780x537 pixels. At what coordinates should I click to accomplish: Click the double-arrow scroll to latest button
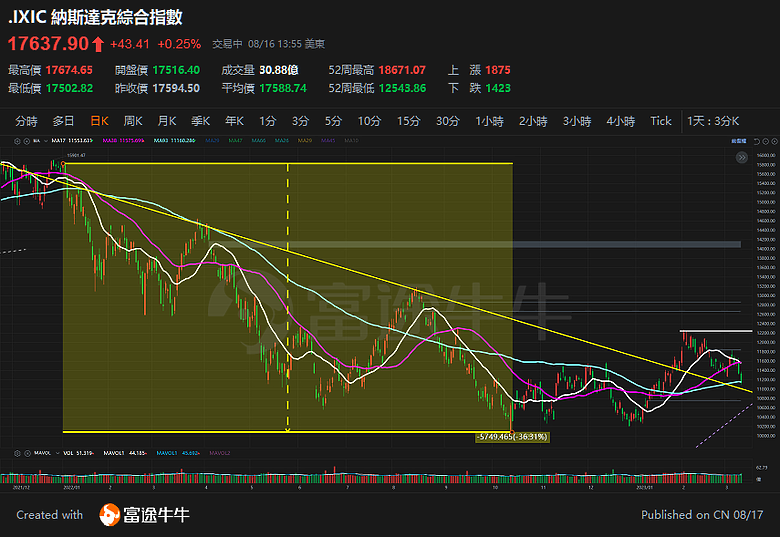click(x=742, y=157)
